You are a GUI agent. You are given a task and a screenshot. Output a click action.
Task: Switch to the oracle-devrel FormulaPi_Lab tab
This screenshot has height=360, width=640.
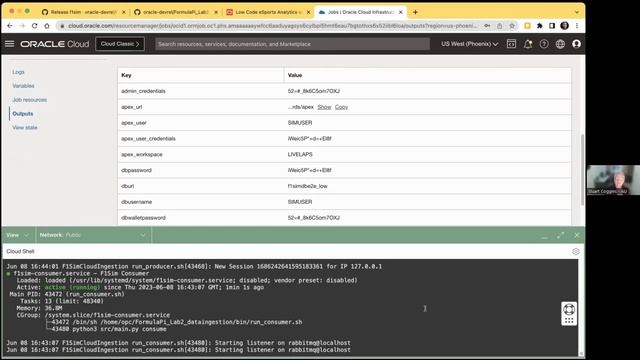click(x=176, y=12)
